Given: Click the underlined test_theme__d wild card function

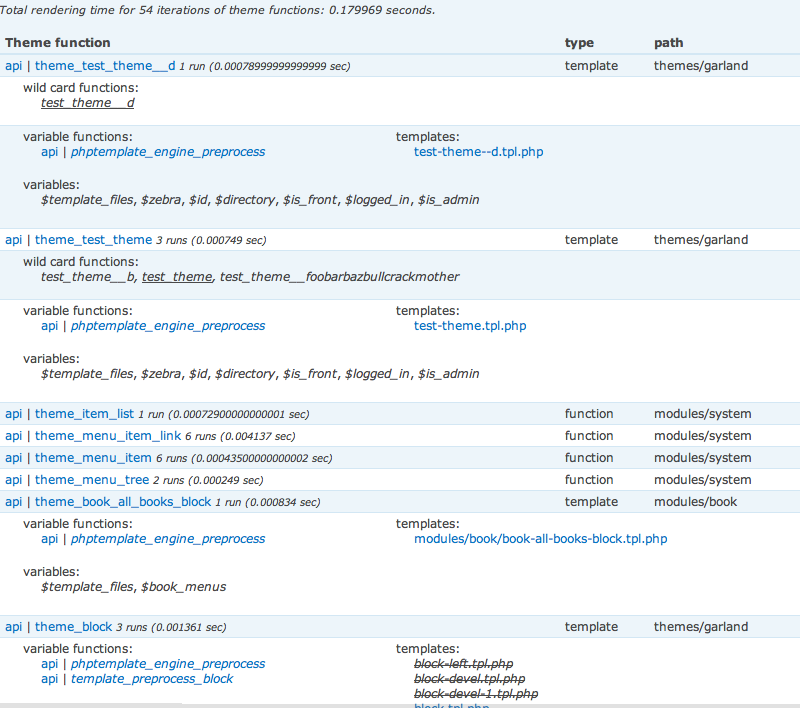Looking at the screenshot, I should click(88, 103).
